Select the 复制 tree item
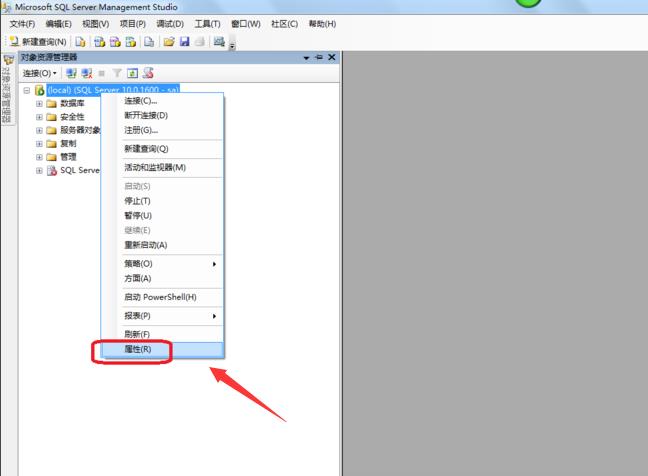648x476 pixels. tap(68, 143)
